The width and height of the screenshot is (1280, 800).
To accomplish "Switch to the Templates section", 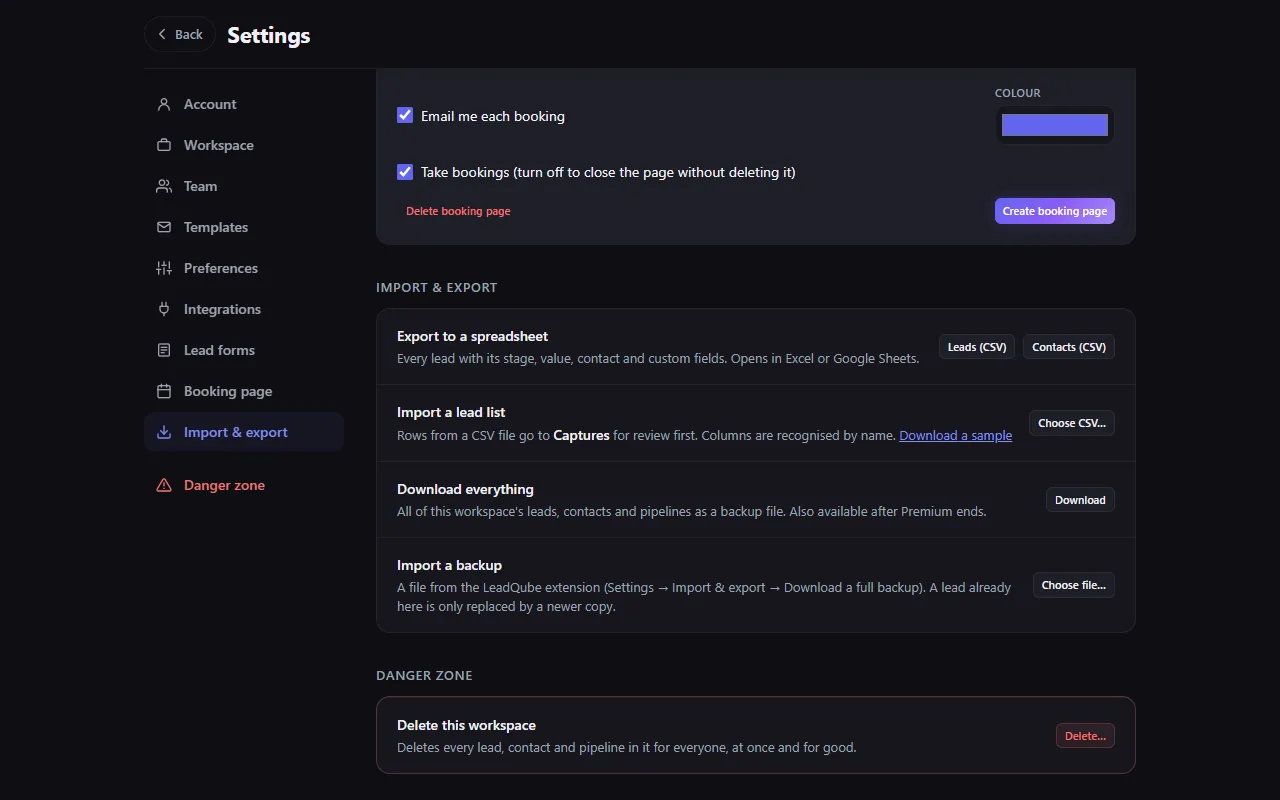I will pyautogui.click(x=244, y=227).
